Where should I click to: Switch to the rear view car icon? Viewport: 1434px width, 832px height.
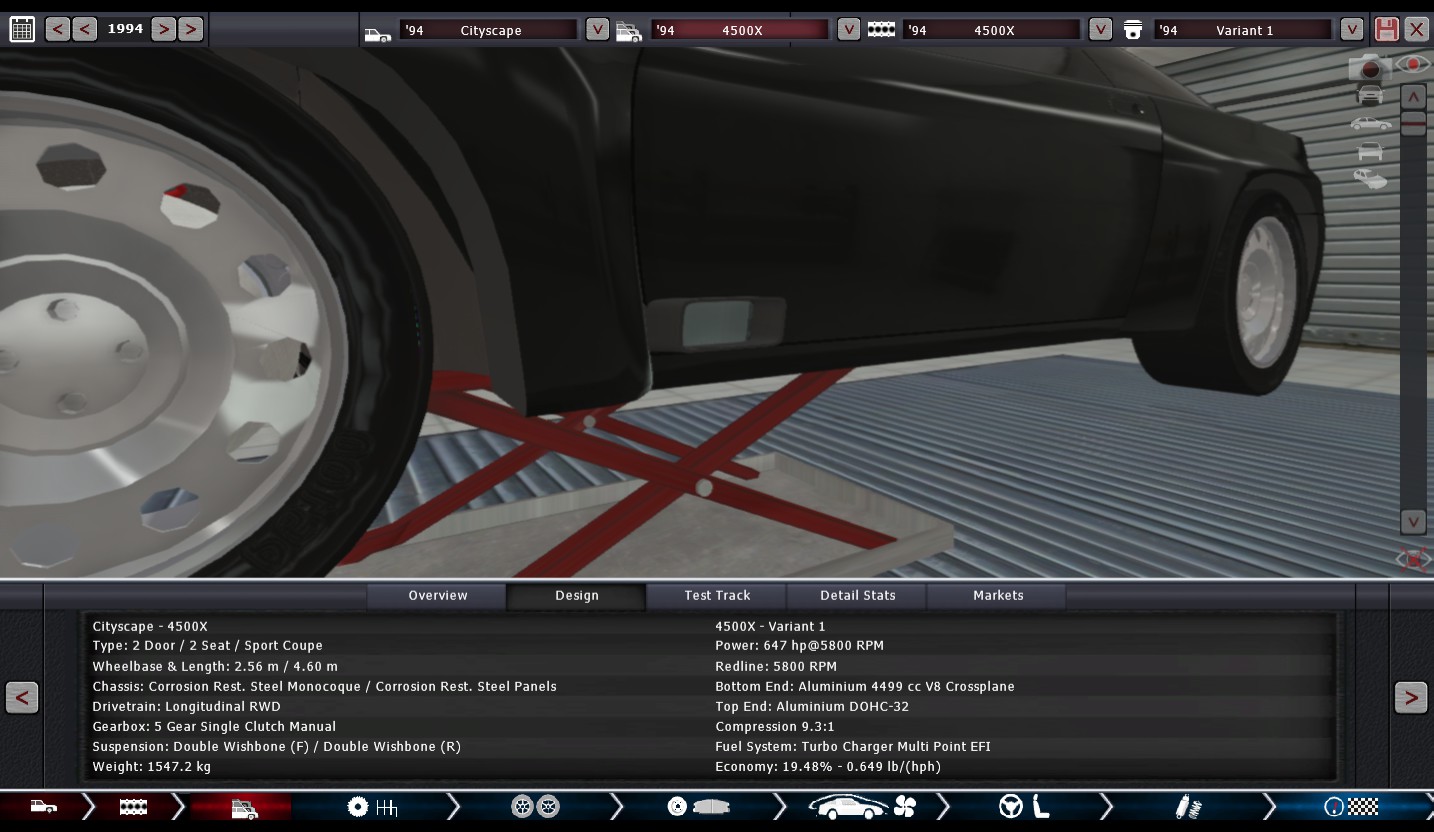tap(1370, 152)
